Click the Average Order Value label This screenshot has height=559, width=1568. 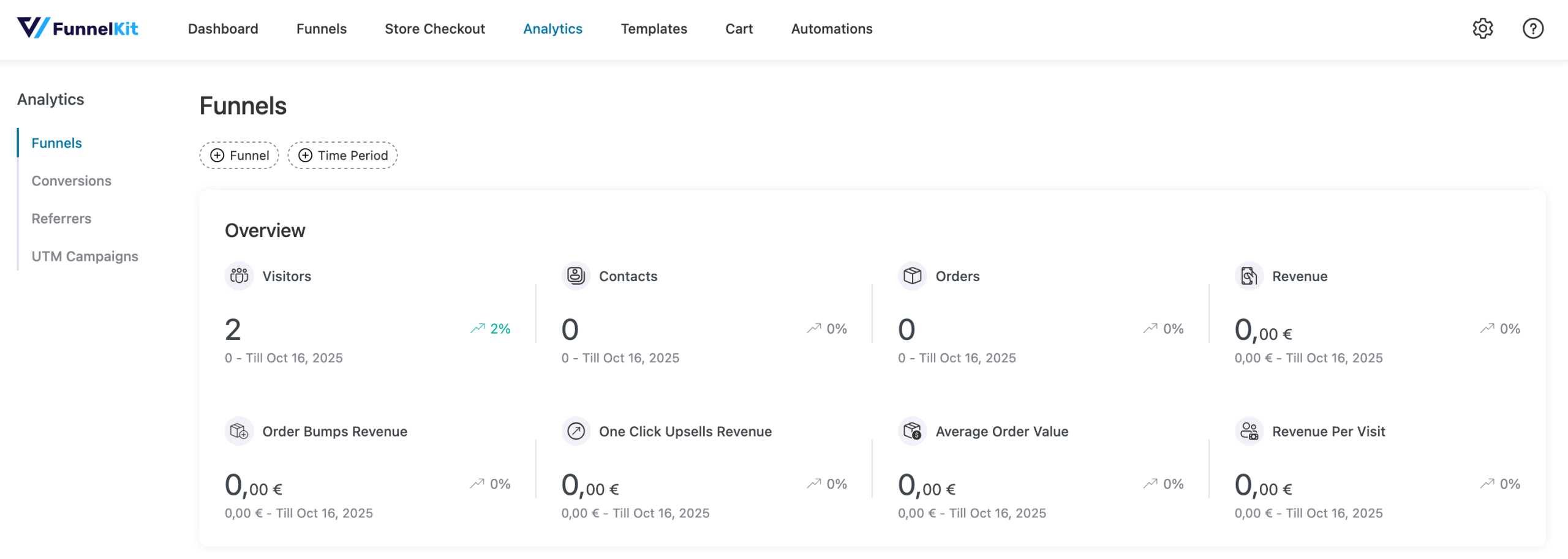click(x=1001, y=432)
